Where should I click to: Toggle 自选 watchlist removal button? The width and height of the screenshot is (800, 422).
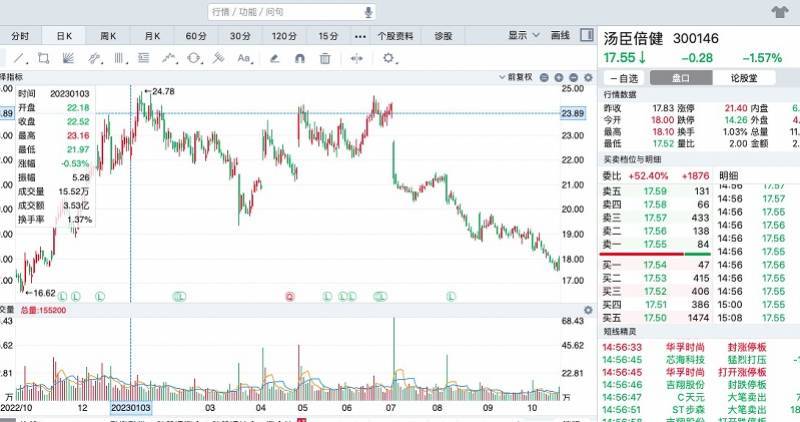coord(623,77)
